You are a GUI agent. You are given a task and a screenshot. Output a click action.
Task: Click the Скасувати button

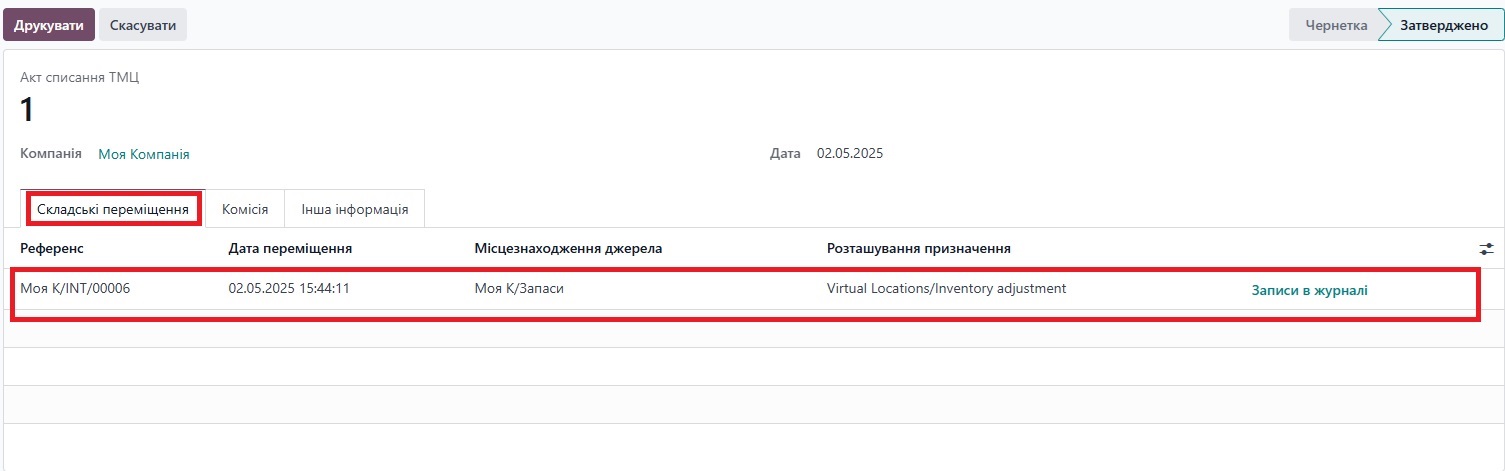click(x=143, y=25)
